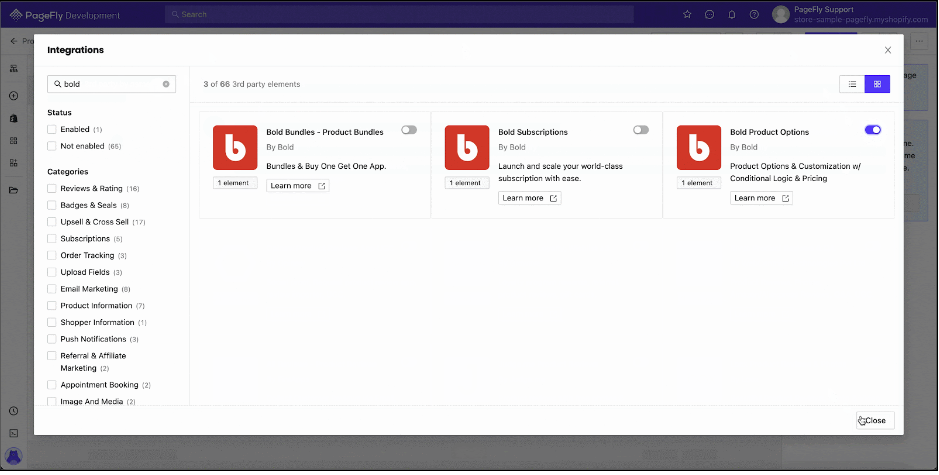Open the notifications bell icon
Image resolution: width=939 pixels, height=475 pixels.
click(732, 14)
